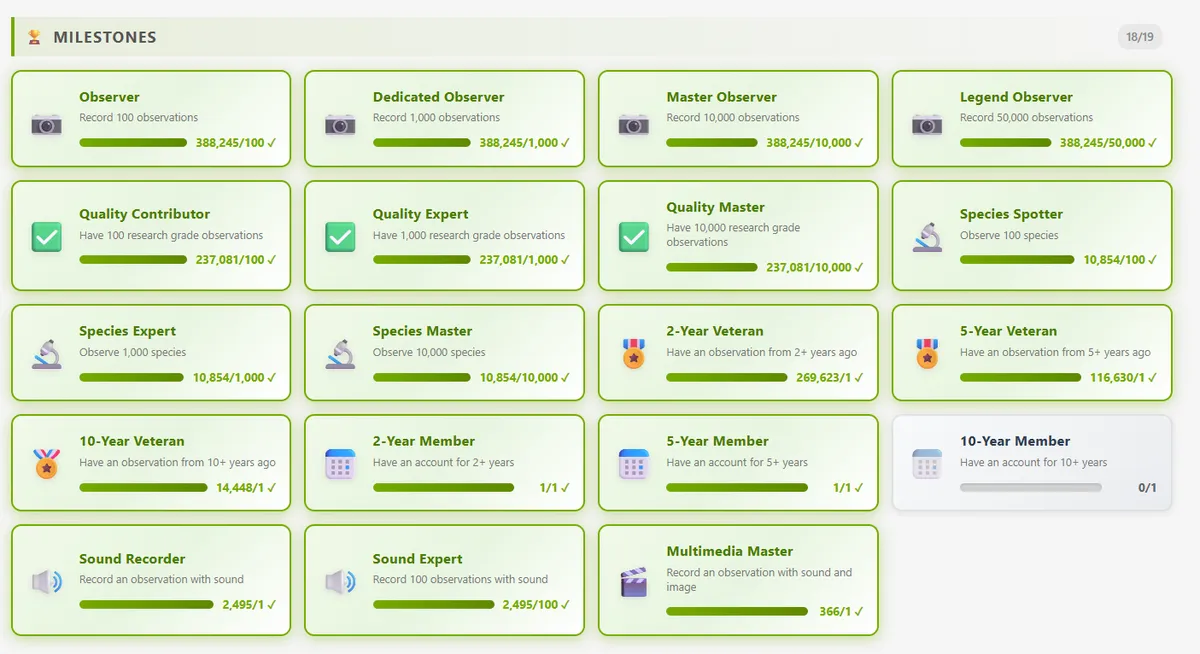Click the camera icon on Legend Observer card
The width and height of the screenshot is (1200, 654).
coord(927,125)
